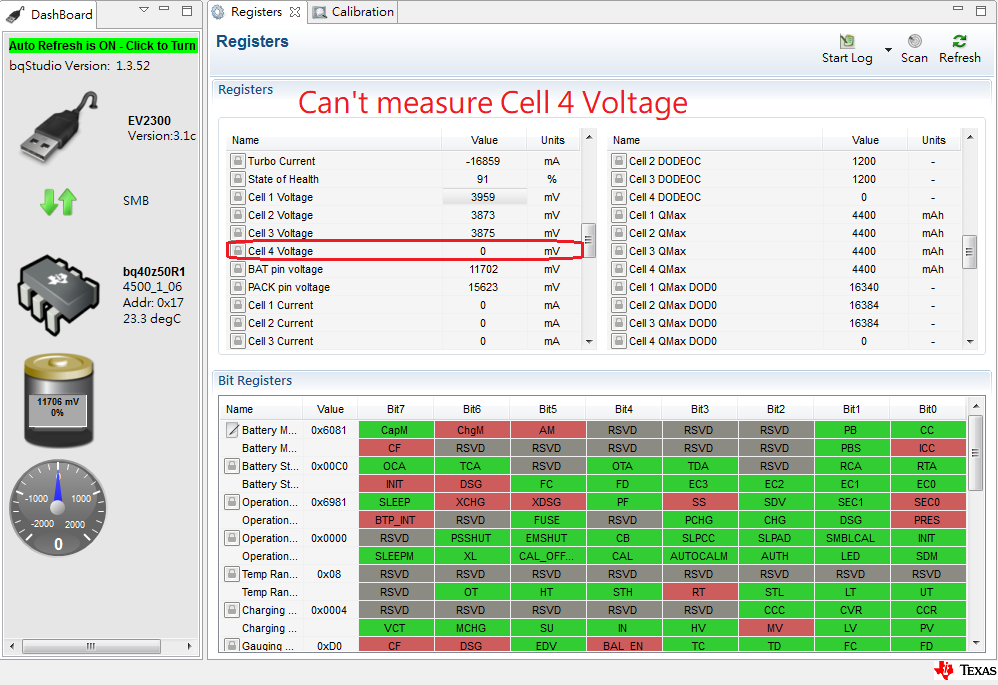Click the lock icon for Cell 4 DODEOC
Image resolution: width=998 pixels, height=685 pixels.
point(618,197)
